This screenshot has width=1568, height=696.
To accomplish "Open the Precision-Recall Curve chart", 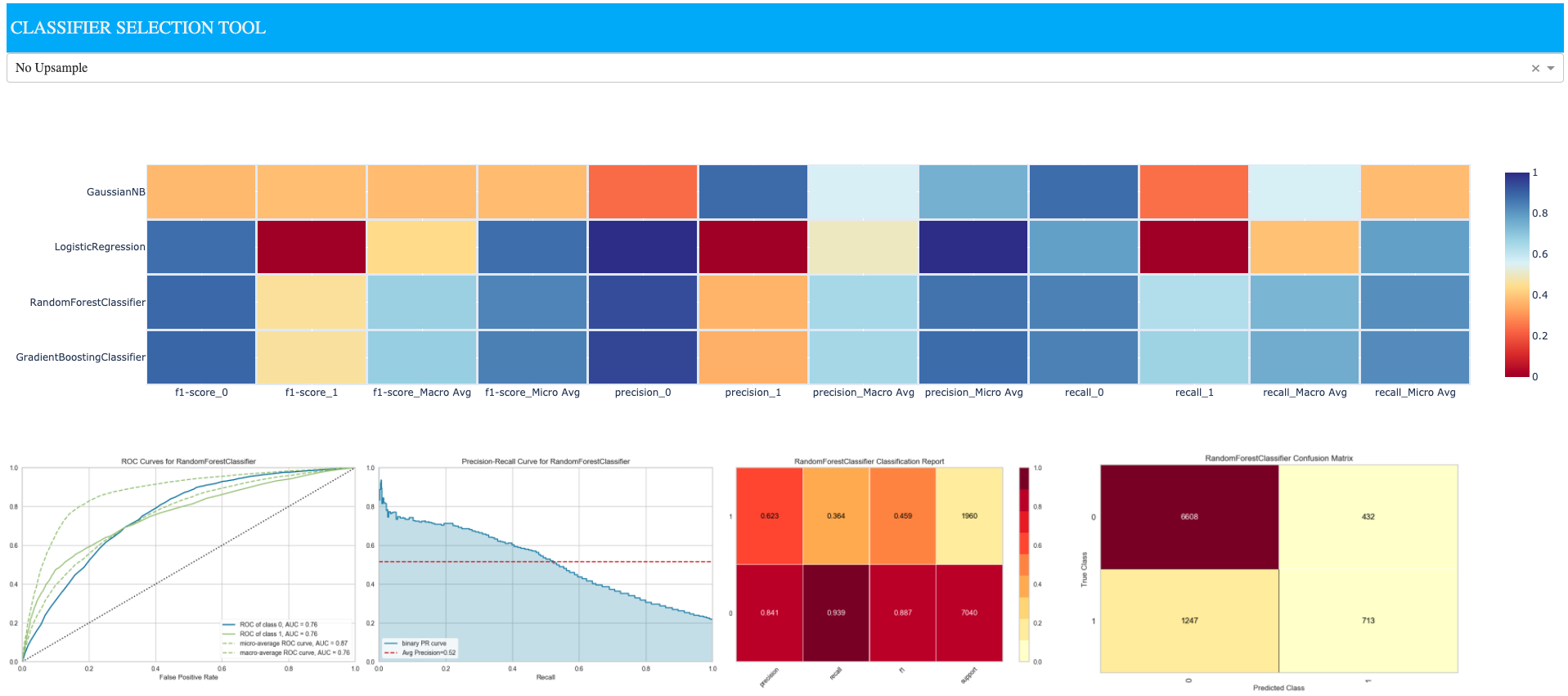I will click(546, 564).
